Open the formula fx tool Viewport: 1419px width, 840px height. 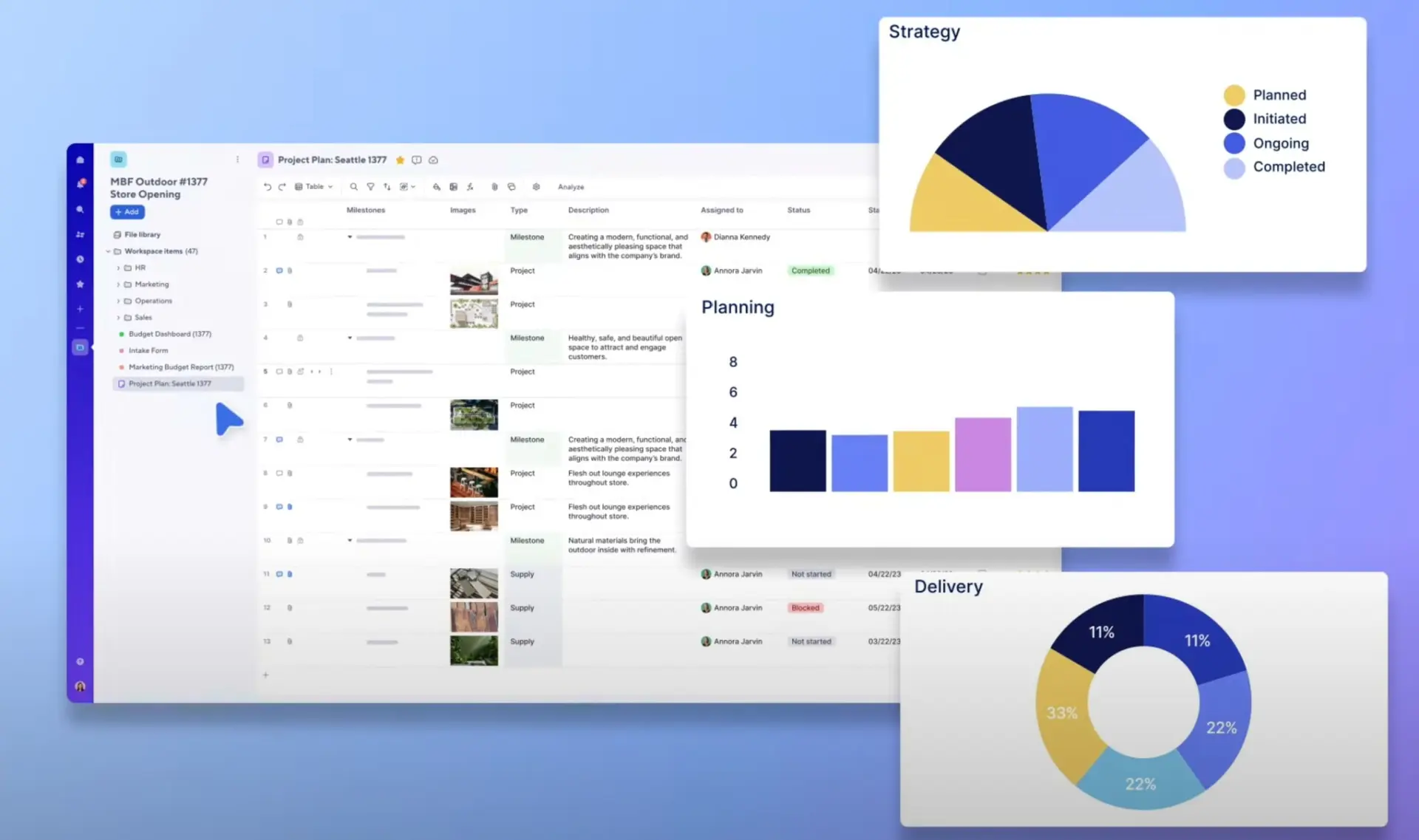tap(470, 187)
